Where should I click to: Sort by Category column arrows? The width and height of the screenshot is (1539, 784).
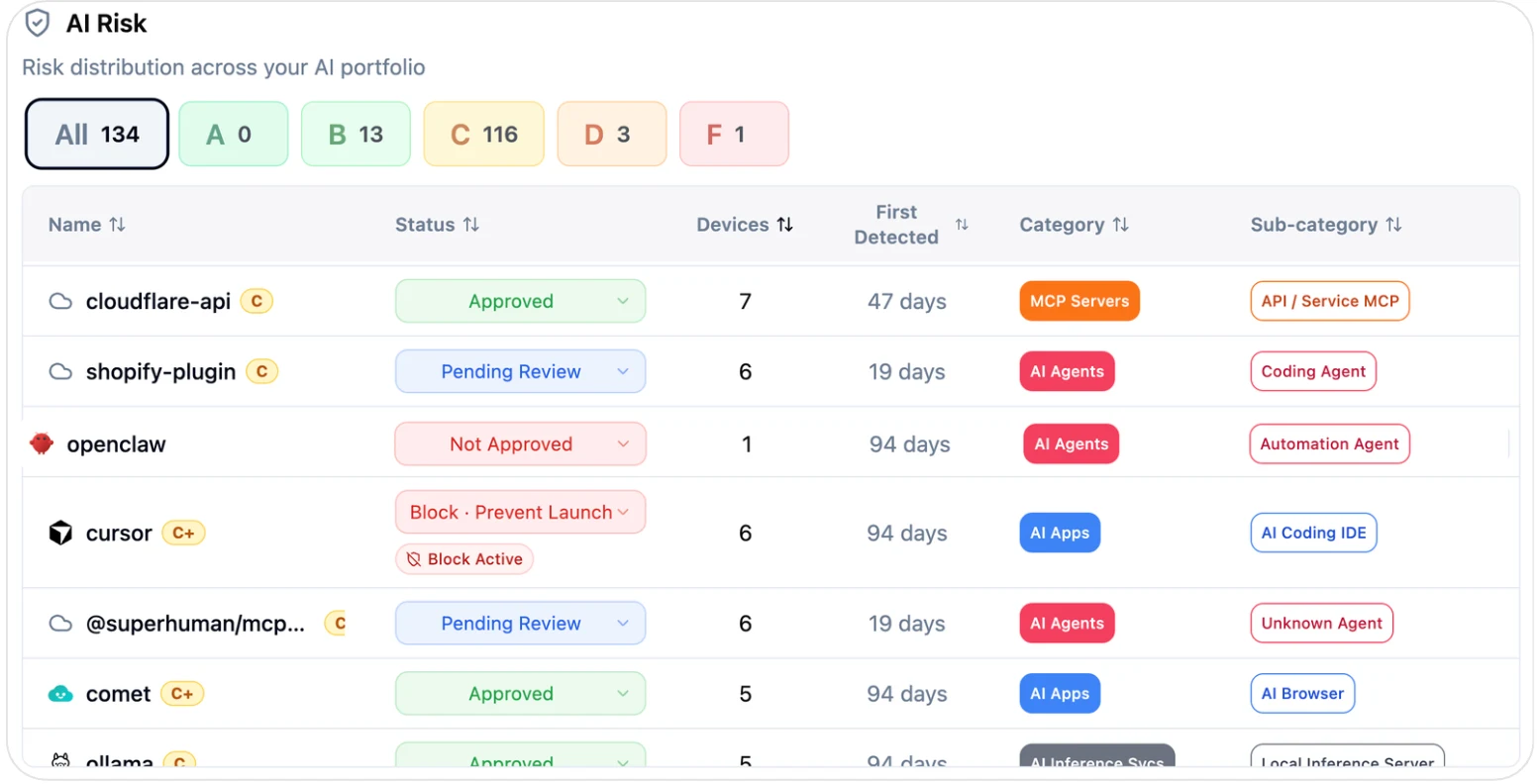pyautogui.click(x=1120, y=225)
